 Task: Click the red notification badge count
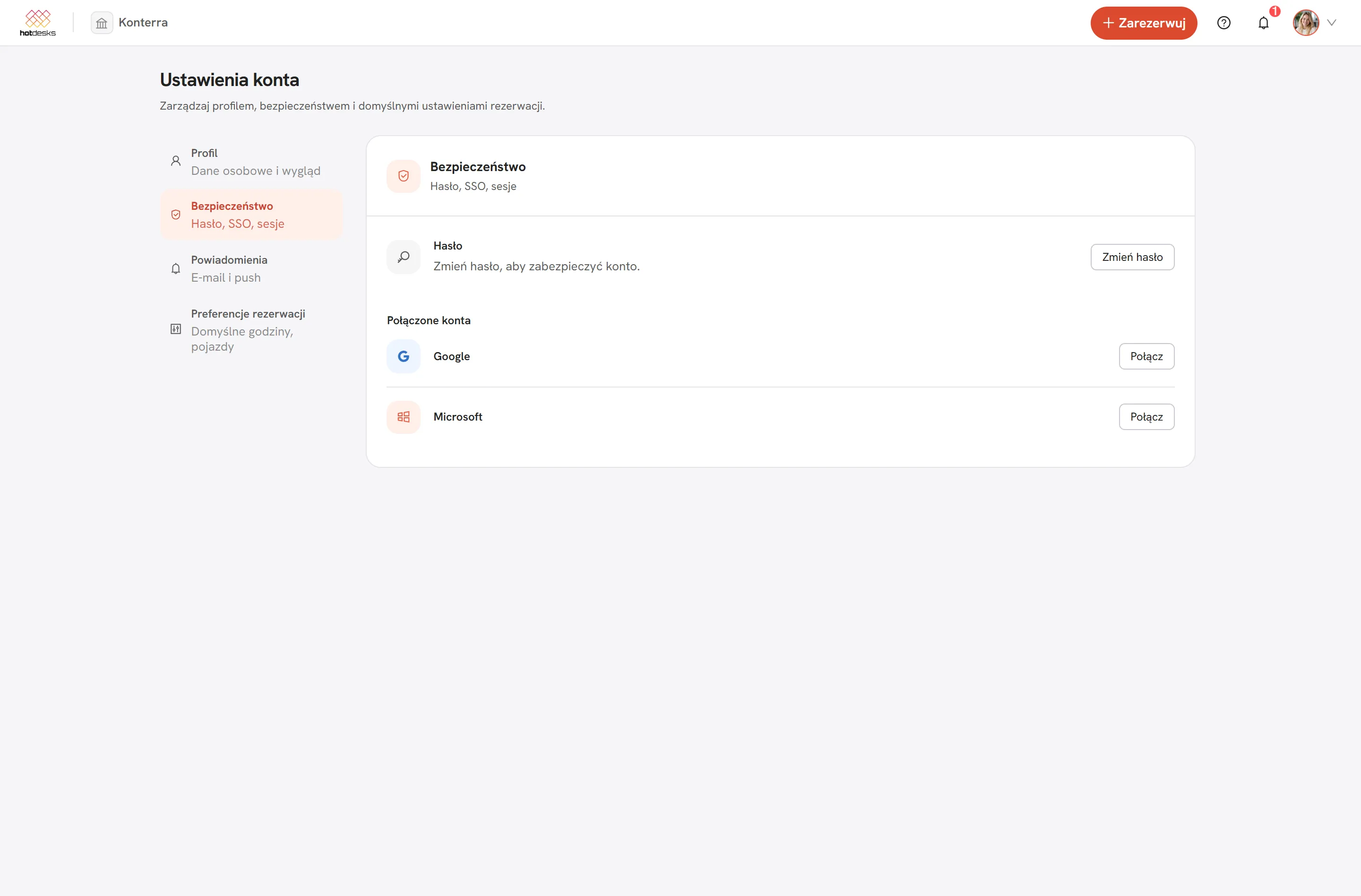1275,11
